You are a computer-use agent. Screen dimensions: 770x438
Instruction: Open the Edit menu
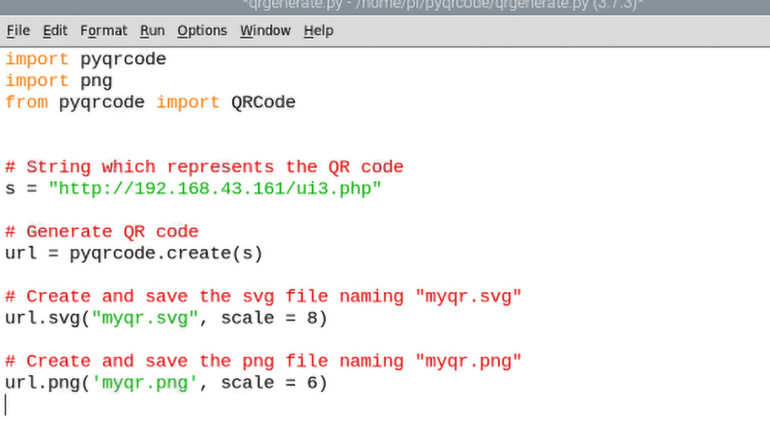[54, 31]
